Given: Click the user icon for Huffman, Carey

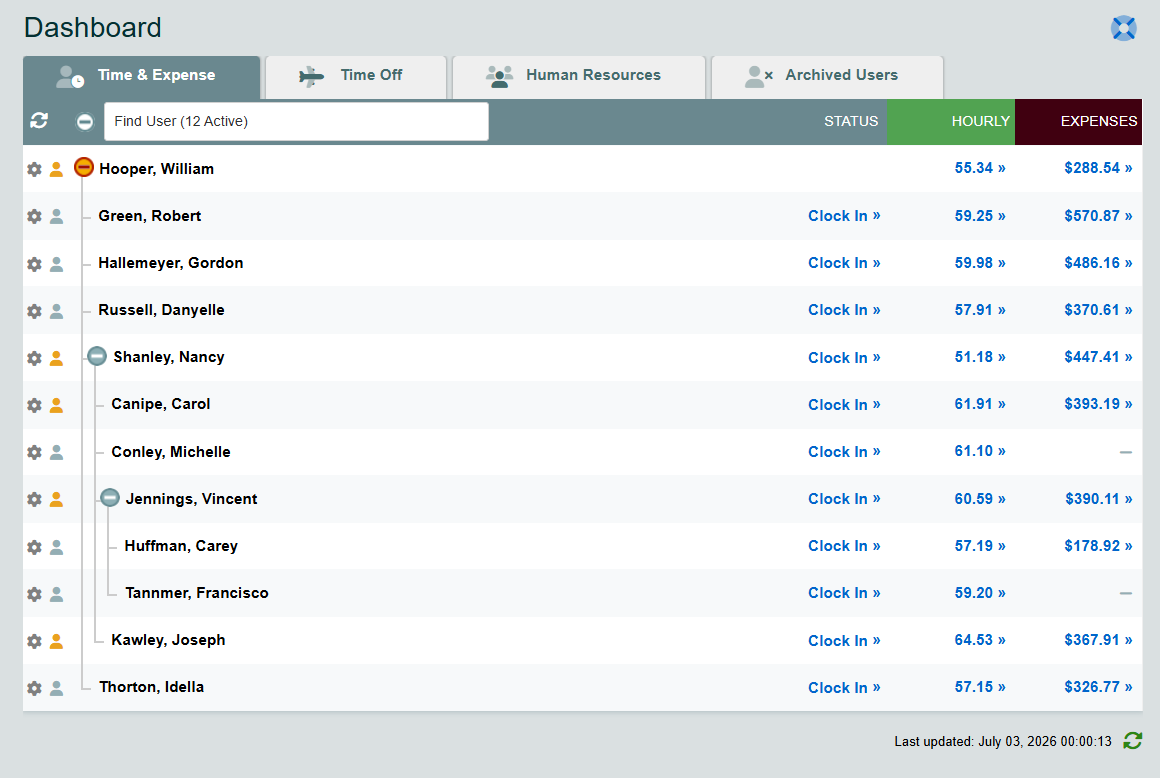Looking at the screenshot, I should (56, 547).
